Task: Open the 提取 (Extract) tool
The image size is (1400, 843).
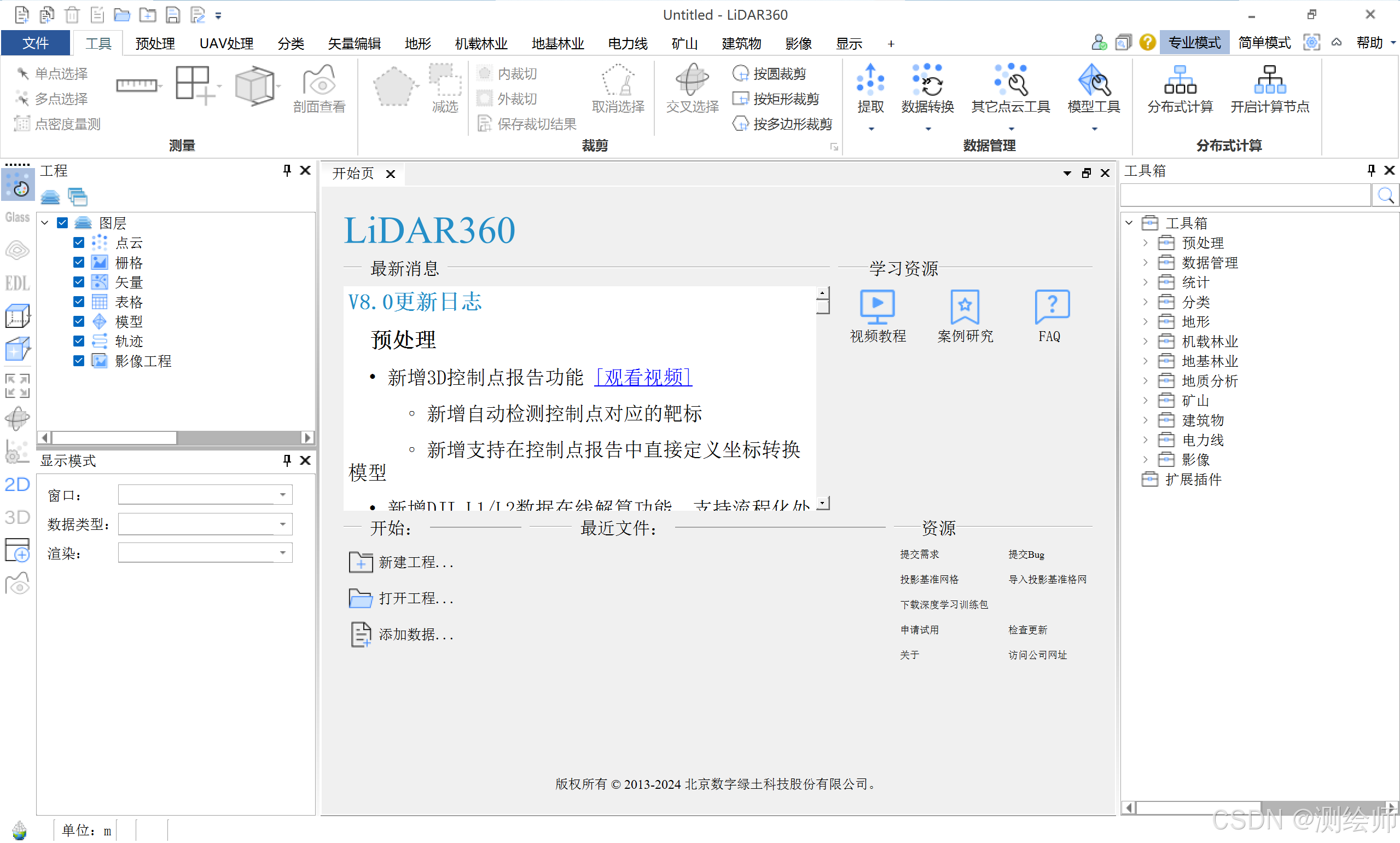Action: (x=870, y=80)
